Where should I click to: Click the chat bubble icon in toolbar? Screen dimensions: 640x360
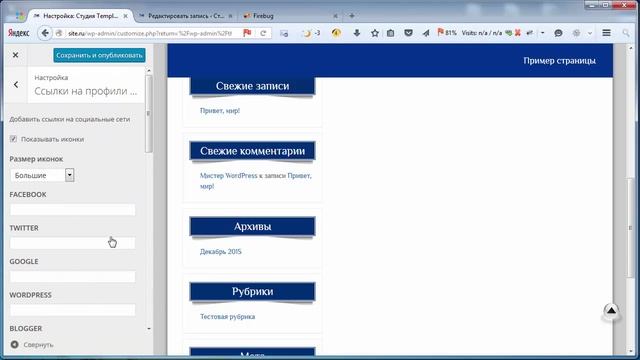[558, 33]
